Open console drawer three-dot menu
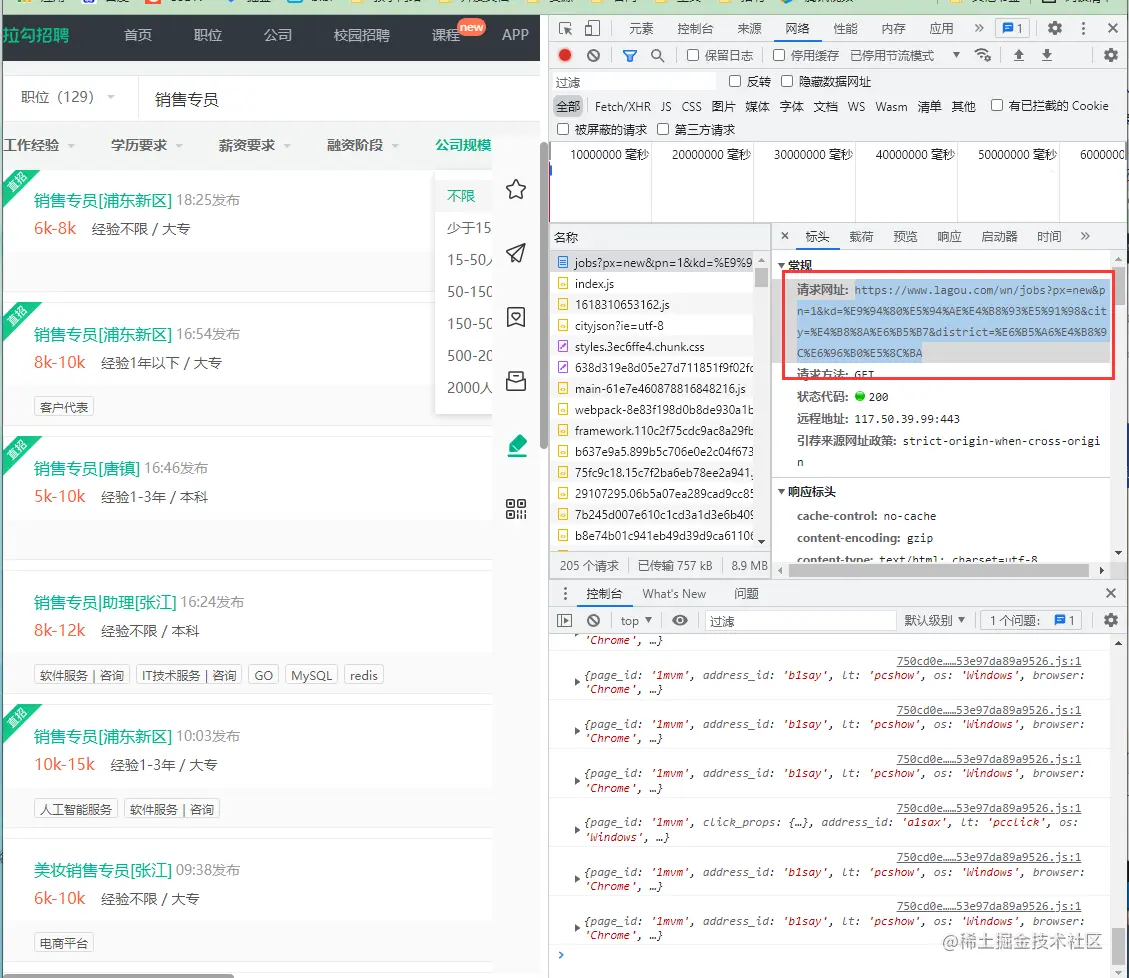Viewport: 1129px width, 978px height. click(x=565, y=593)
